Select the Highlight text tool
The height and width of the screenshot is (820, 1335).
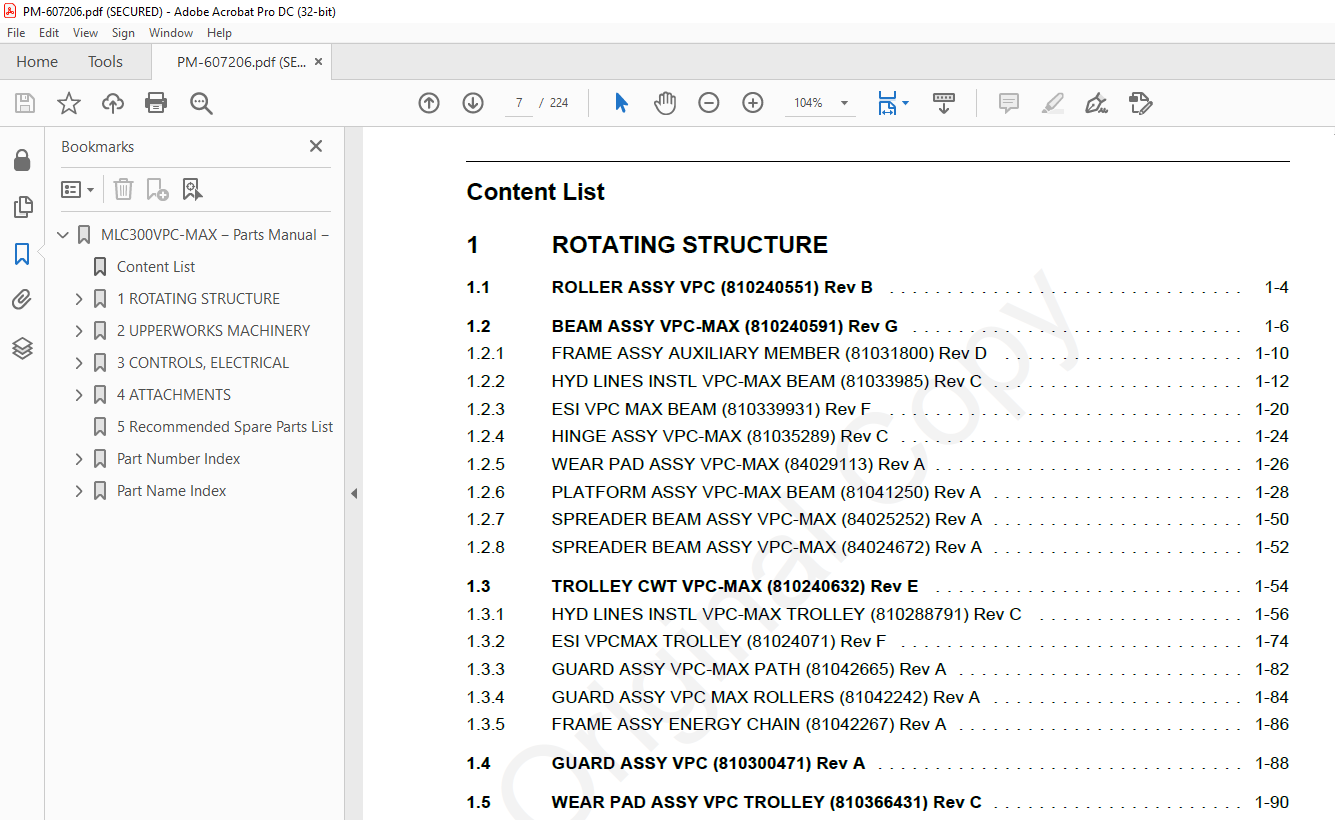[1052, 103]
